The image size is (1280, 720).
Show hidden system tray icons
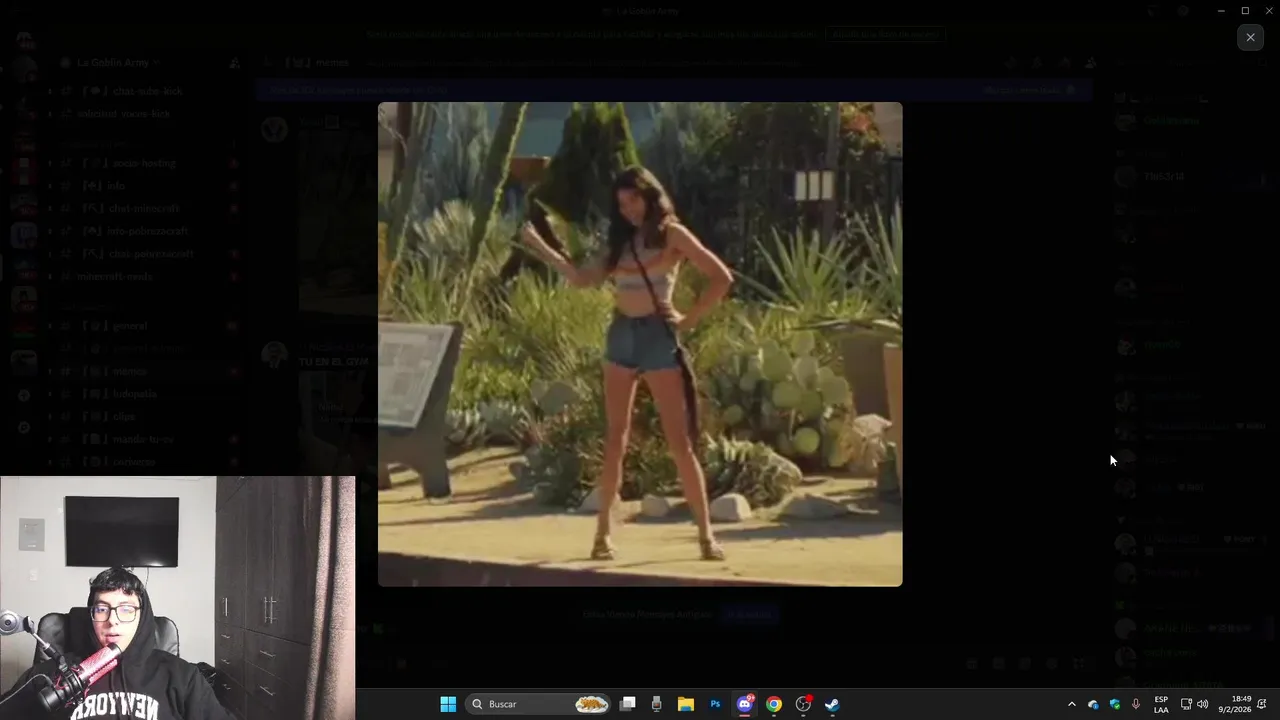1072,704
